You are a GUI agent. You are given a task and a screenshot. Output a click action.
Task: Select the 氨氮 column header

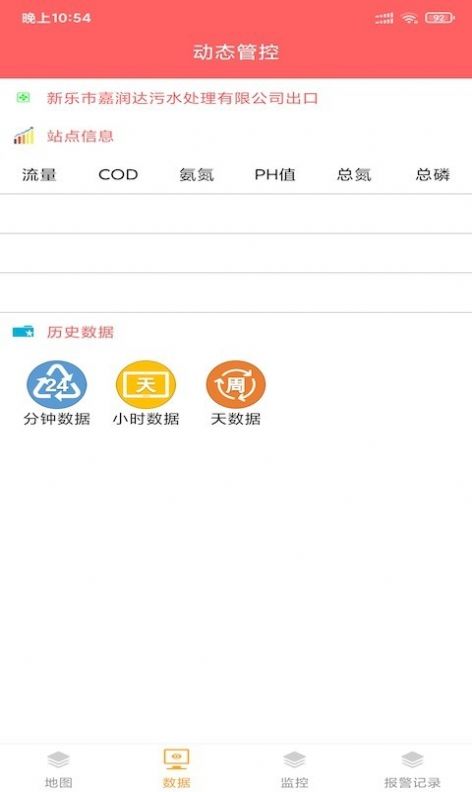197,175
